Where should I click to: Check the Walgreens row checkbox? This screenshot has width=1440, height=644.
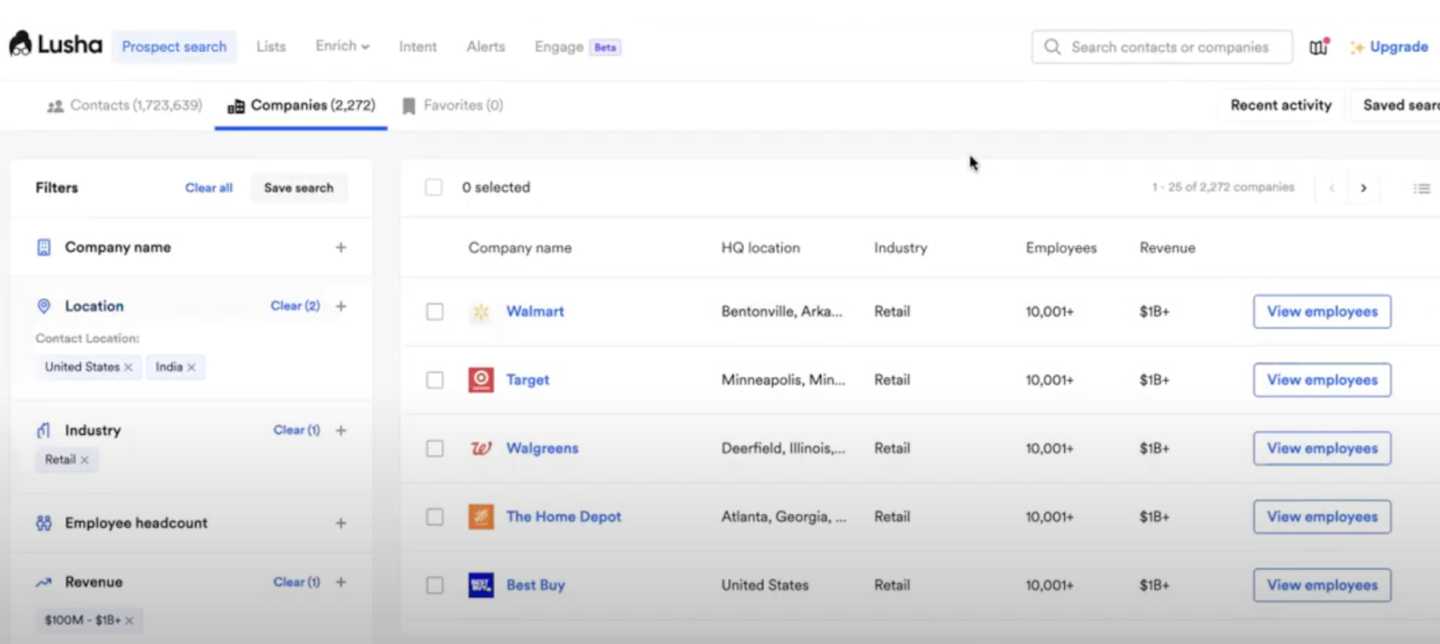point(435,449)
